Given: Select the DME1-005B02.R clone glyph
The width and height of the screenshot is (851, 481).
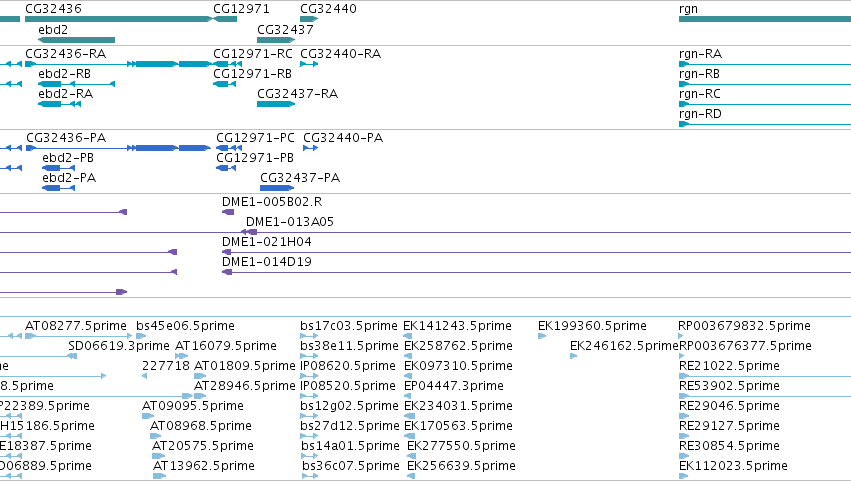Looking at the screenshot, I should tap(228, 212).
